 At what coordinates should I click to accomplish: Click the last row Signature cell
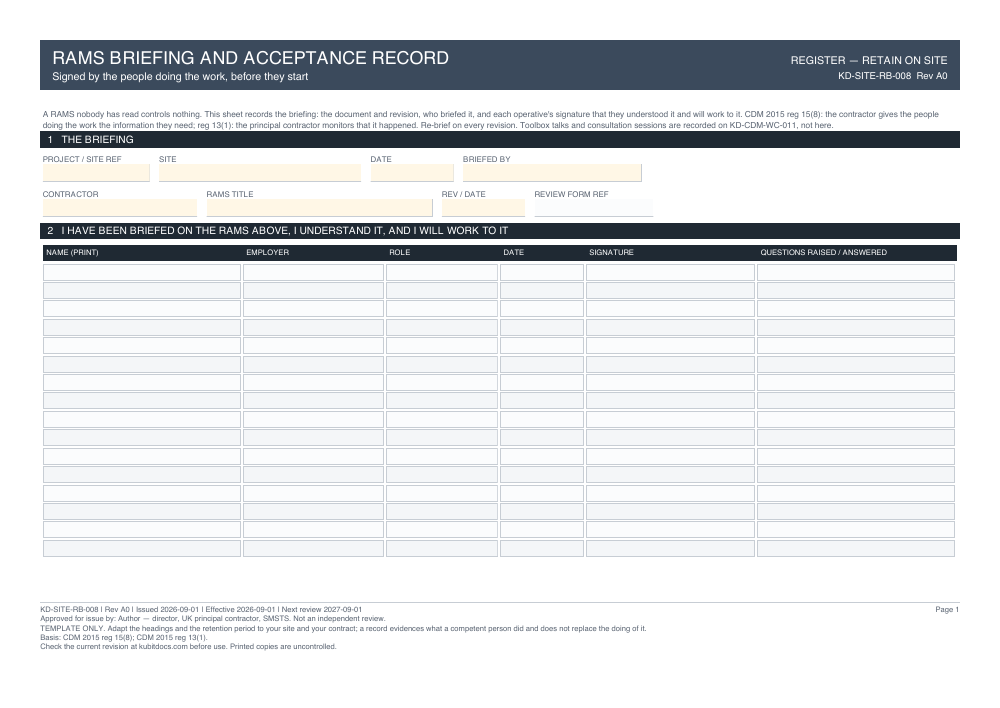670,549
